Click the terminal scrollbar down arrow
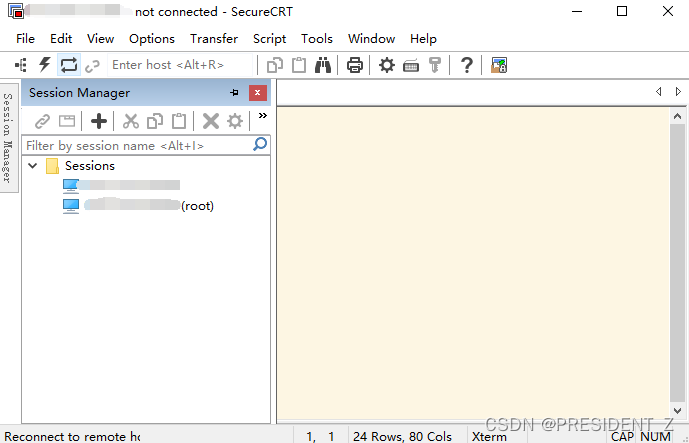Viewport: 689px width, 443px height. [677, 411]
